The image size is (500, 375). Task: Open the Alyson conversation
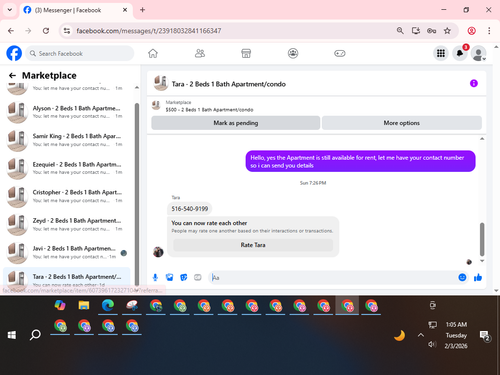(x=66, y=112)
